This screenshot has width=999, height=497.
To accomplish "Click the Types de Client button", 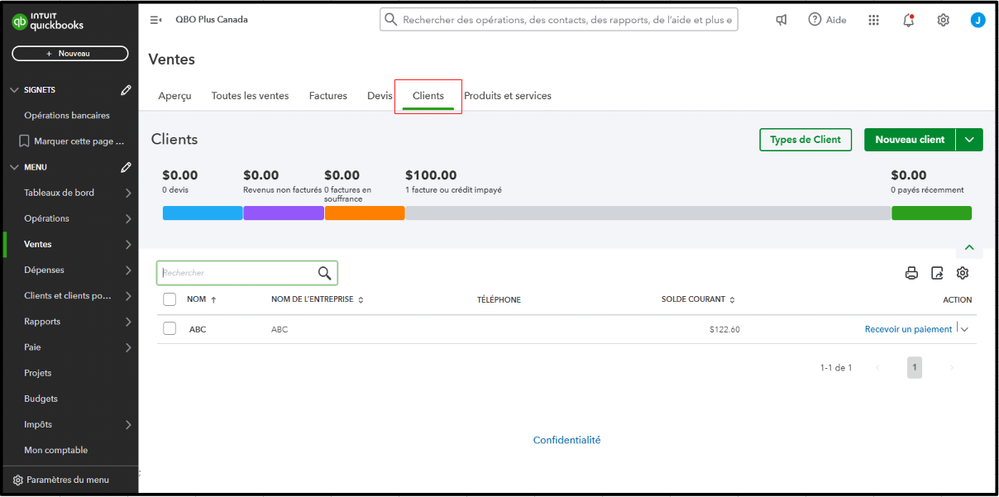I will [x=805, y=140].
